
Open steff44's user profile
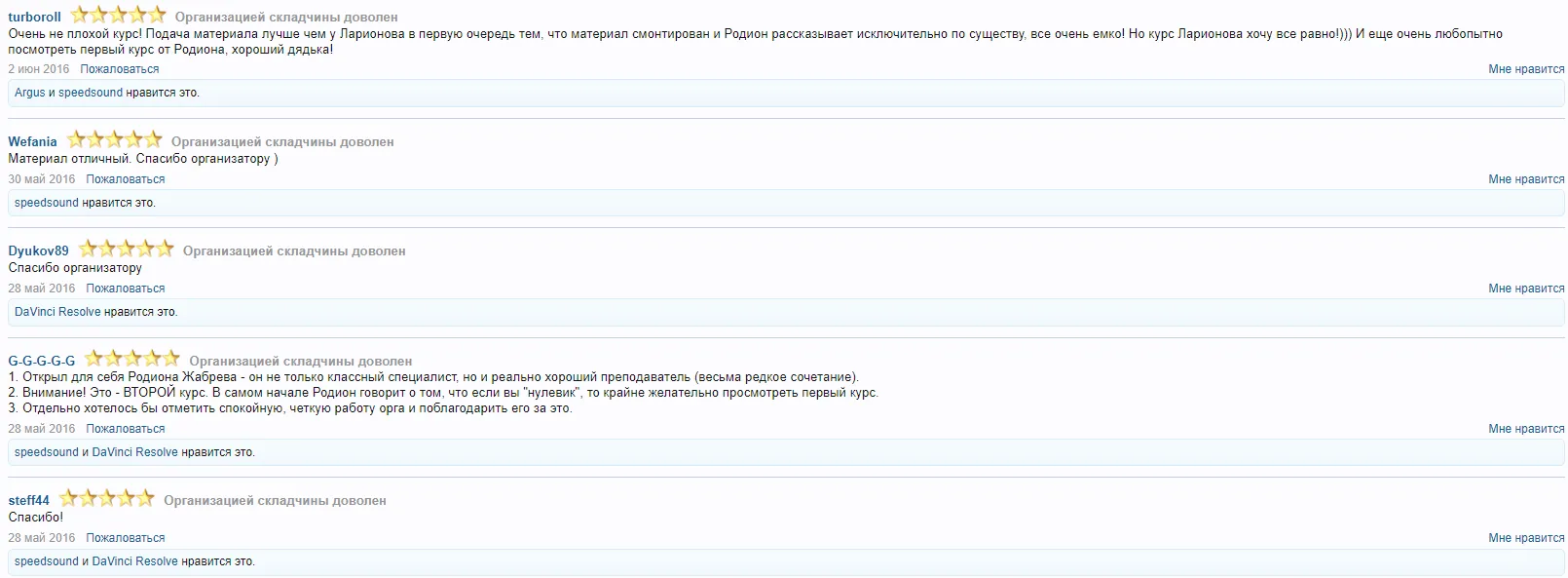click(28, 500)
